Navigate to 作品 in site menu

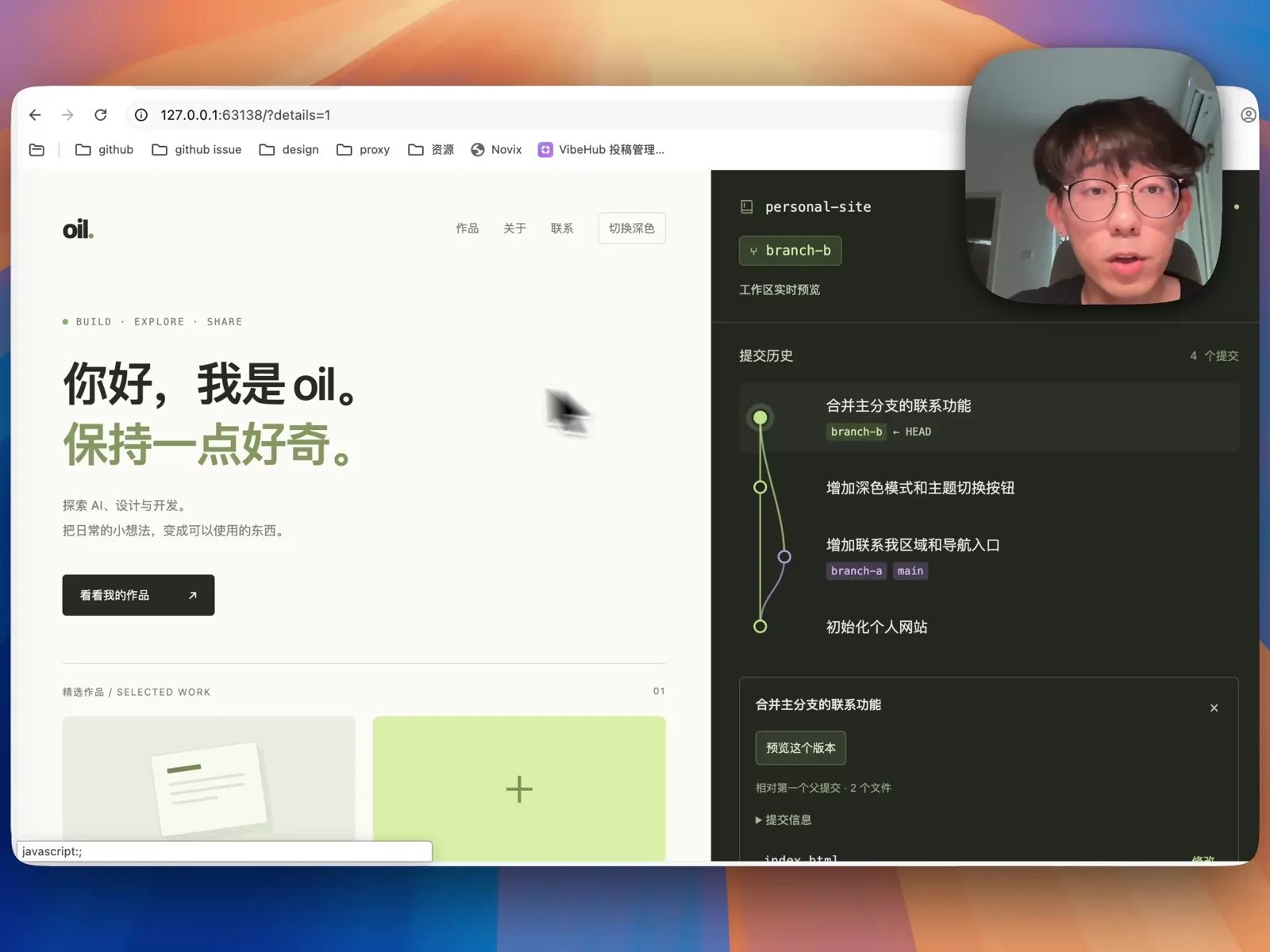[468, 228]
